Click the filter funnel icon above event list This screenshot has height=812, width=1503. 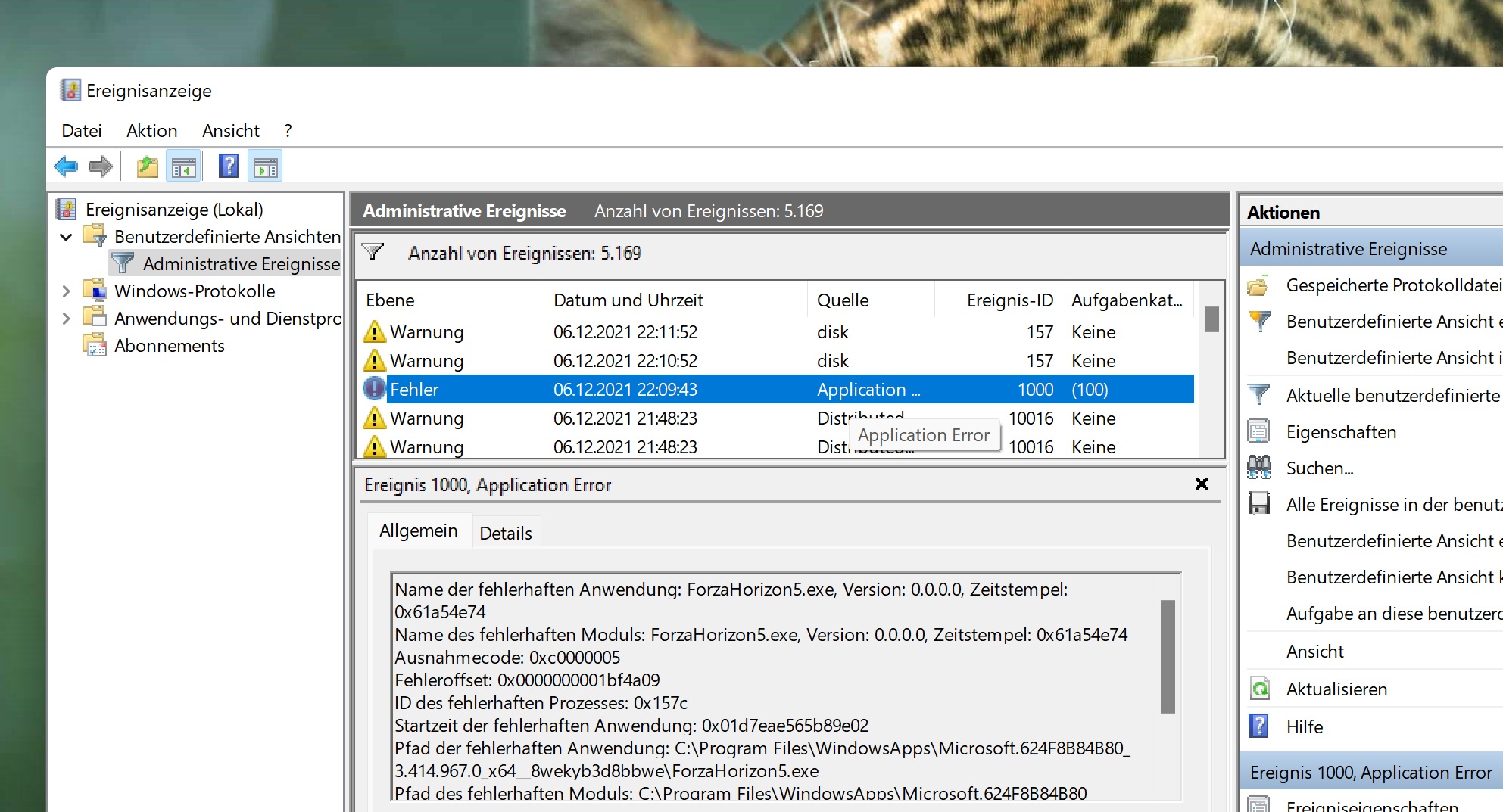[373, 252]
